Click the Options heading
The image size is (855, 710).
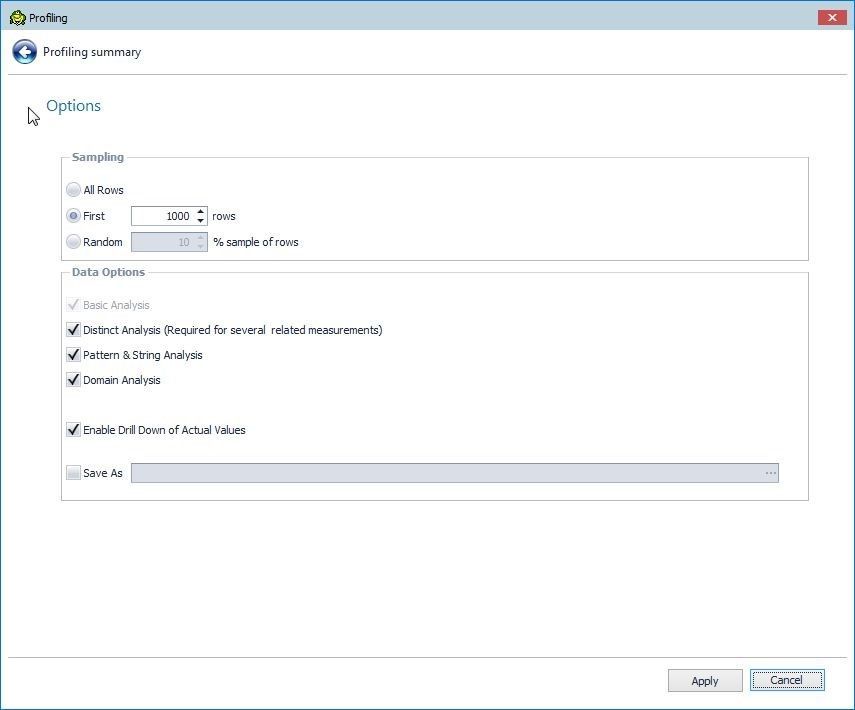click(x=74, y=106)
